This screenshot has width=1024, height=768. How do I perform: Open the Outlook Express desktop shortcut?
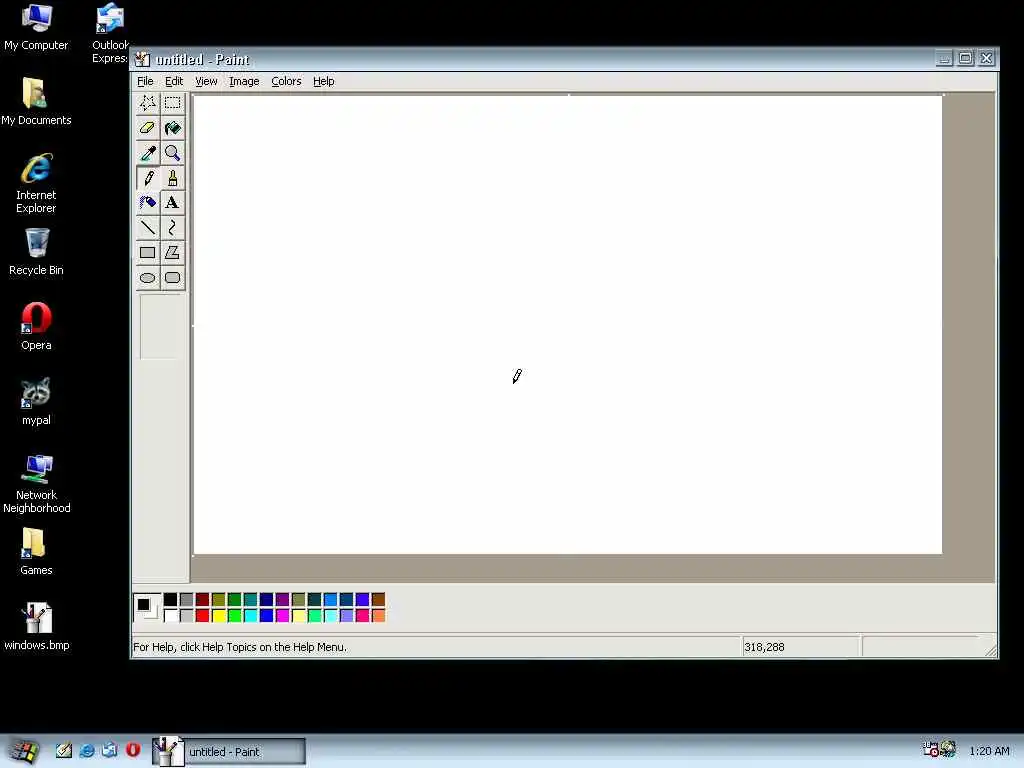tap(110, 33)
